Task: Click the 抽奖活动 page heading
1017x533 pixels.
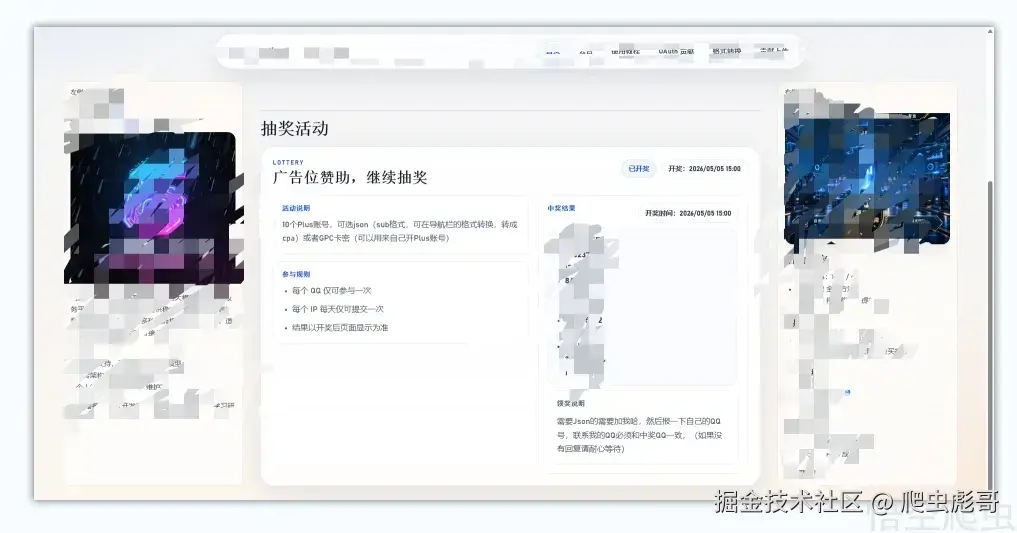Action: (x=294, y=128)
